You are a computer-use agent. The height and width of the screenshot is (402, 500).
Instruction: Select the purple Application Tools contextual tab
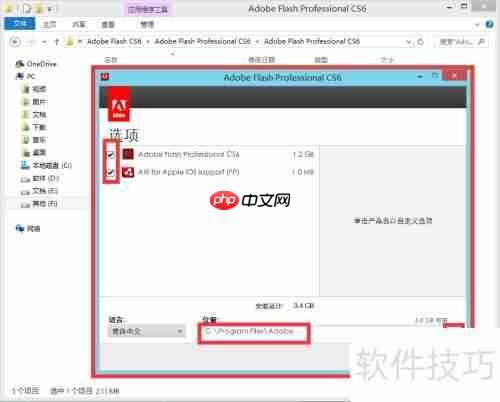(148, 10)
